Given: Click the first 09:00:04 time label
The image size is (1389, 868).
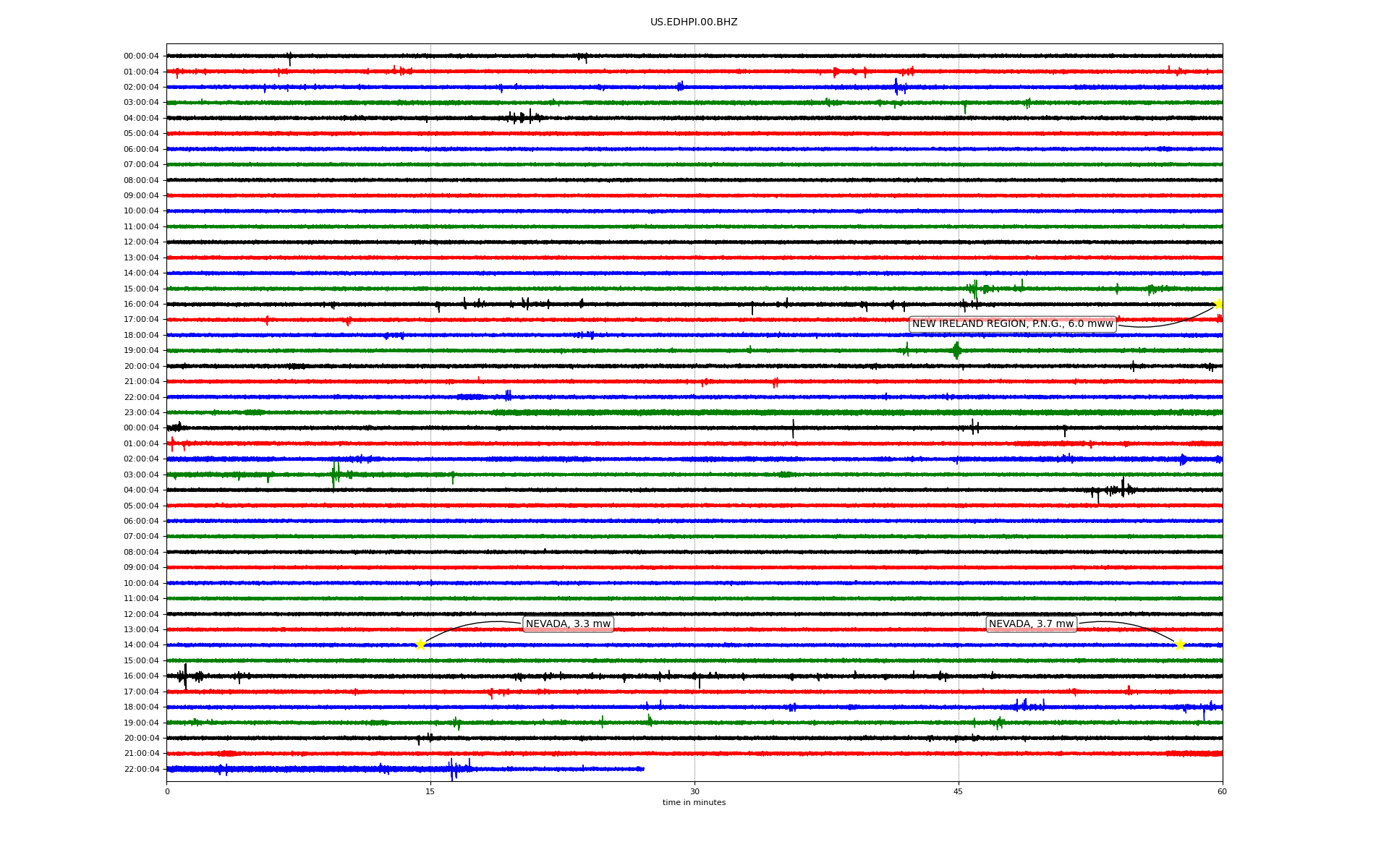Looking at the screenshot, I should pos(141,196).
